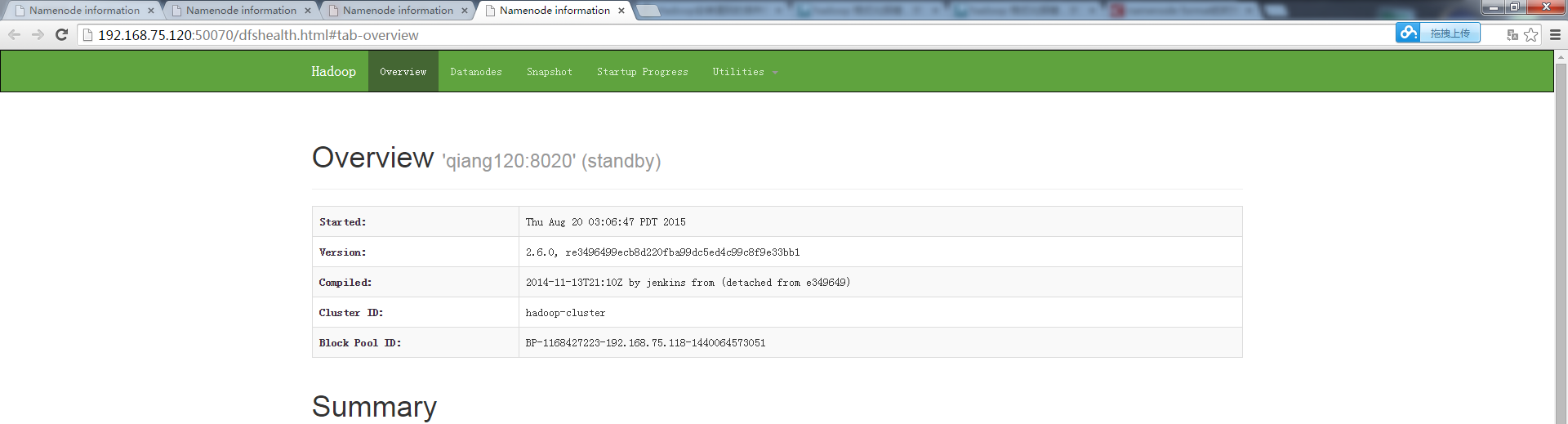
Task: Open a new browser tab
Action: [648, 11]
